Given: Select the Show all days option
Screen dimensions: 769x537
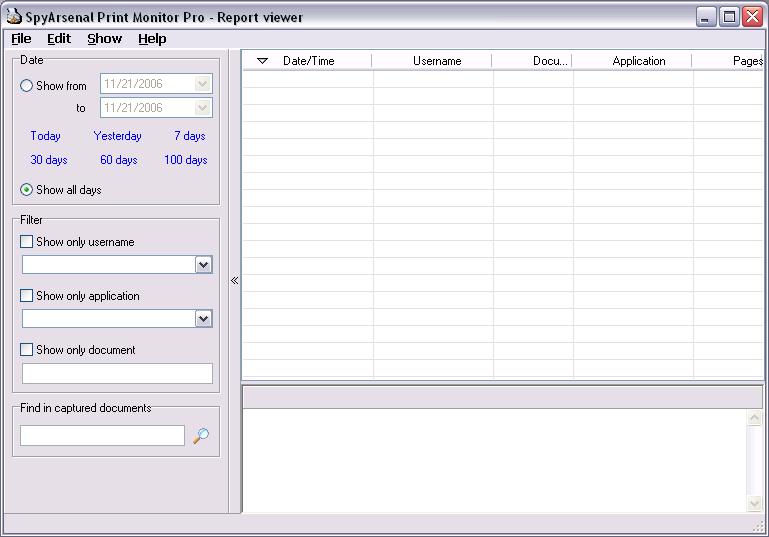Looking at the screenshot, I should coord(26,190).
